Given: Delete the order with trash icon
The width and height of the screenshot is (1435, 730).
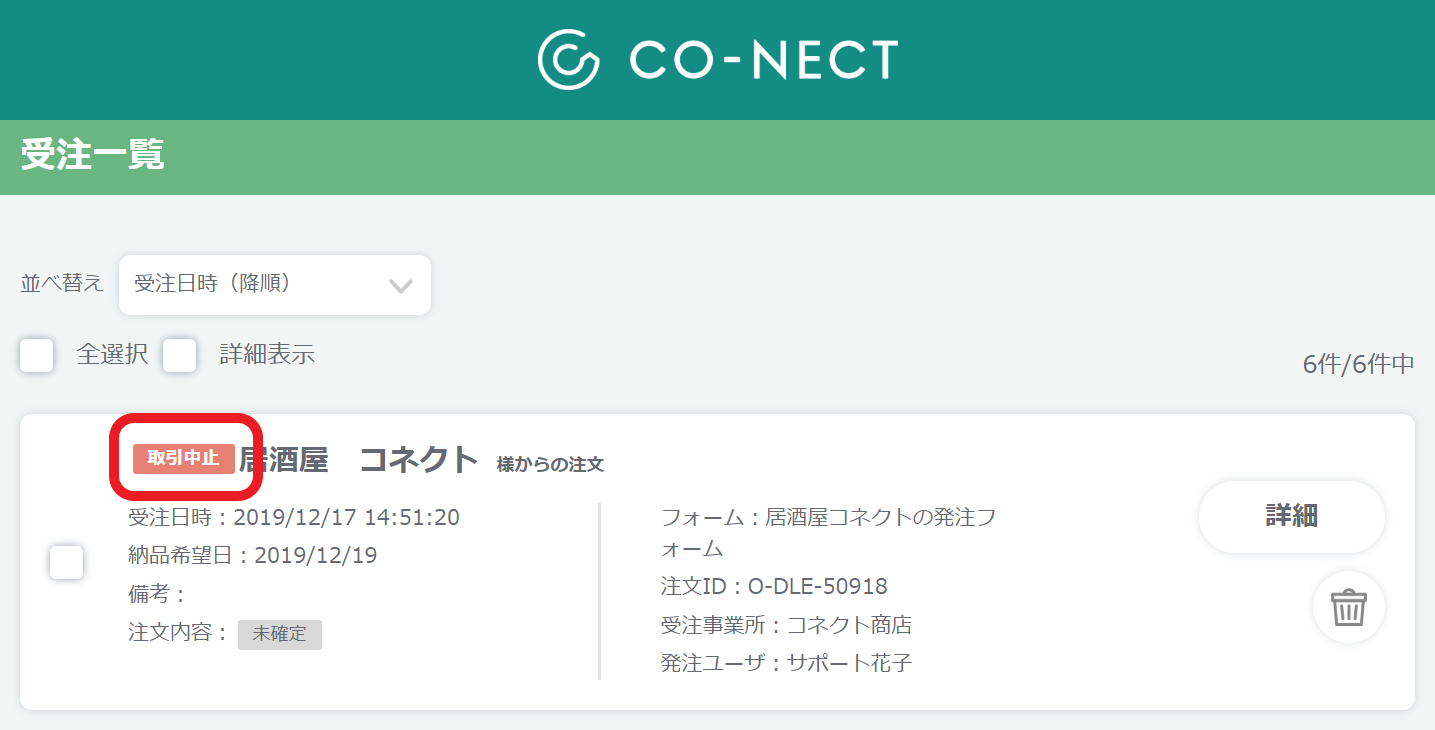Looking at the screenshot, I should [1348, 607].
